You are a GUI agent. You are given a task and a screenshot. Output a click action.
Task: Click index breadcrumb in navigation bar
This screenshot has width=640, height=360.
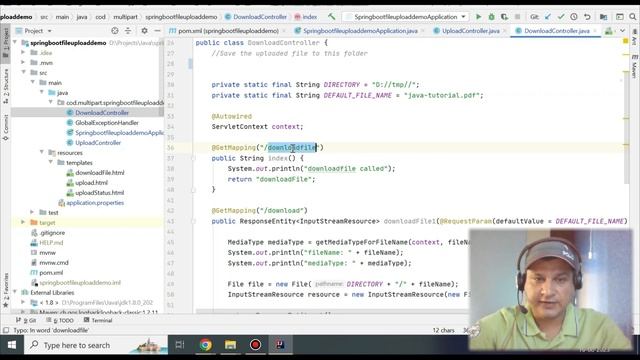pyautogui.click(x=306, y=17)
